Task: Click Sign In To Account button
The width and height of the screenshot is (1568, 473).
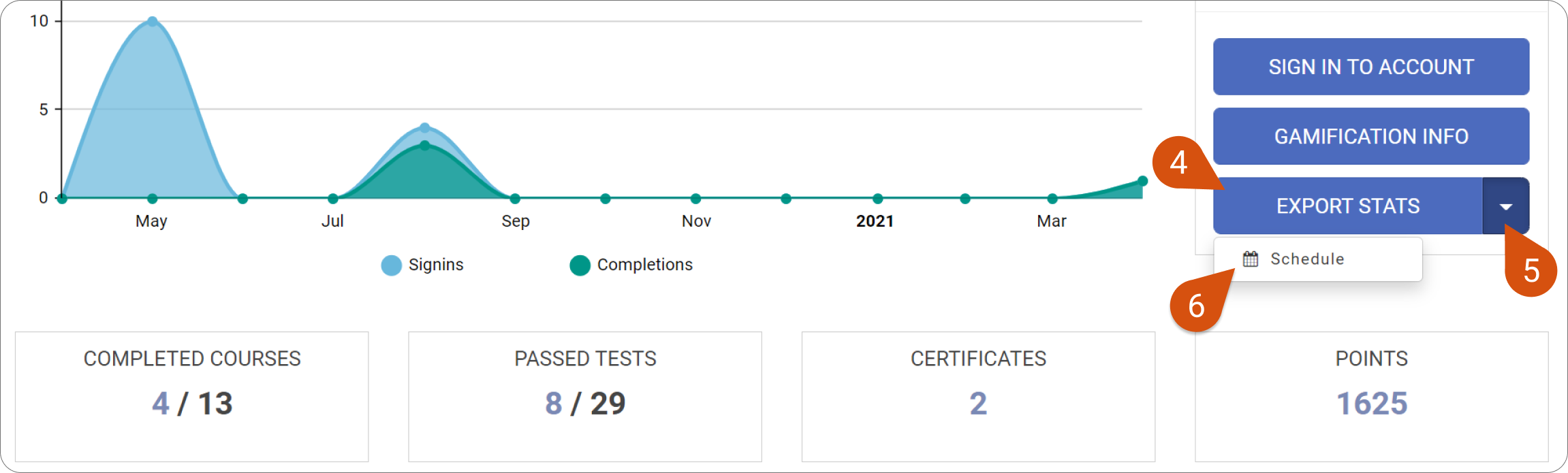Action: (1371, 67)
